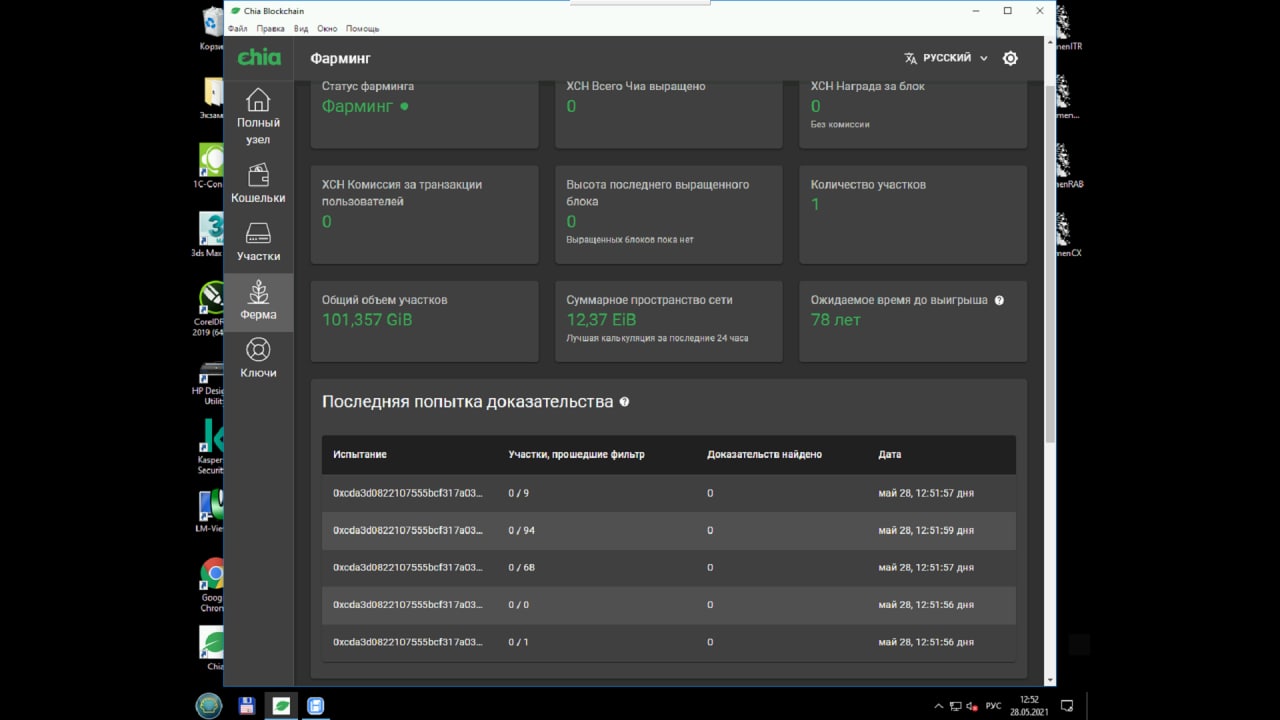Click the Фарминг status value

[x=358, y=106]
